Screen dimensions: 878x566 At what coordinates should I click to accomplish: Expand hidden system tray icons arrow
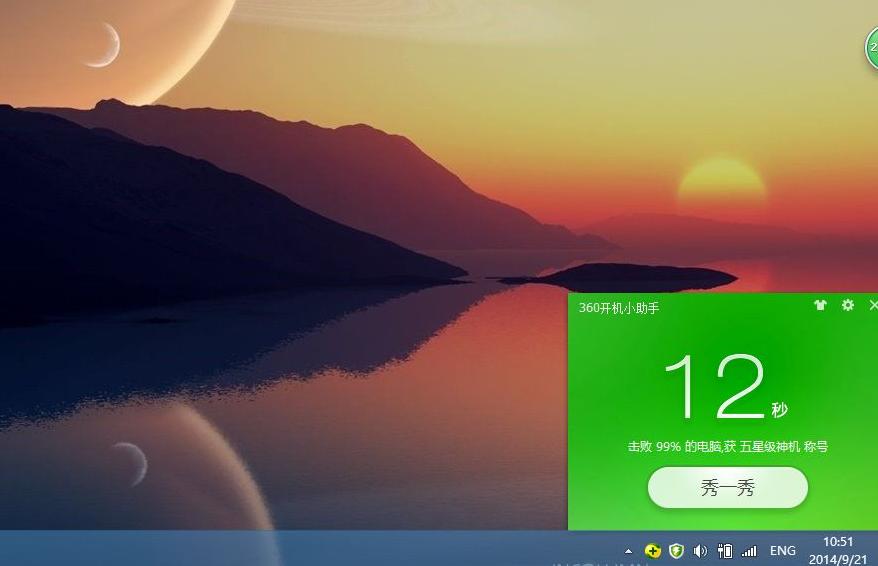[x=628, y=551]
